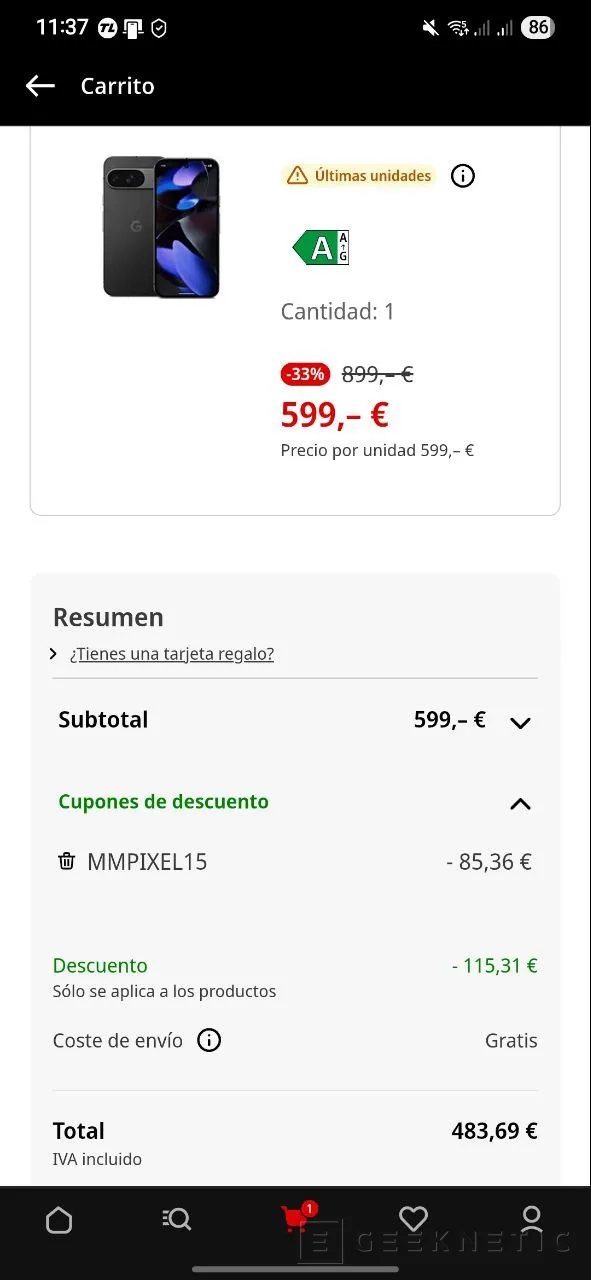
Task: Tap the info icon next to Últimas unidades
Action: (x=462, y=176)
